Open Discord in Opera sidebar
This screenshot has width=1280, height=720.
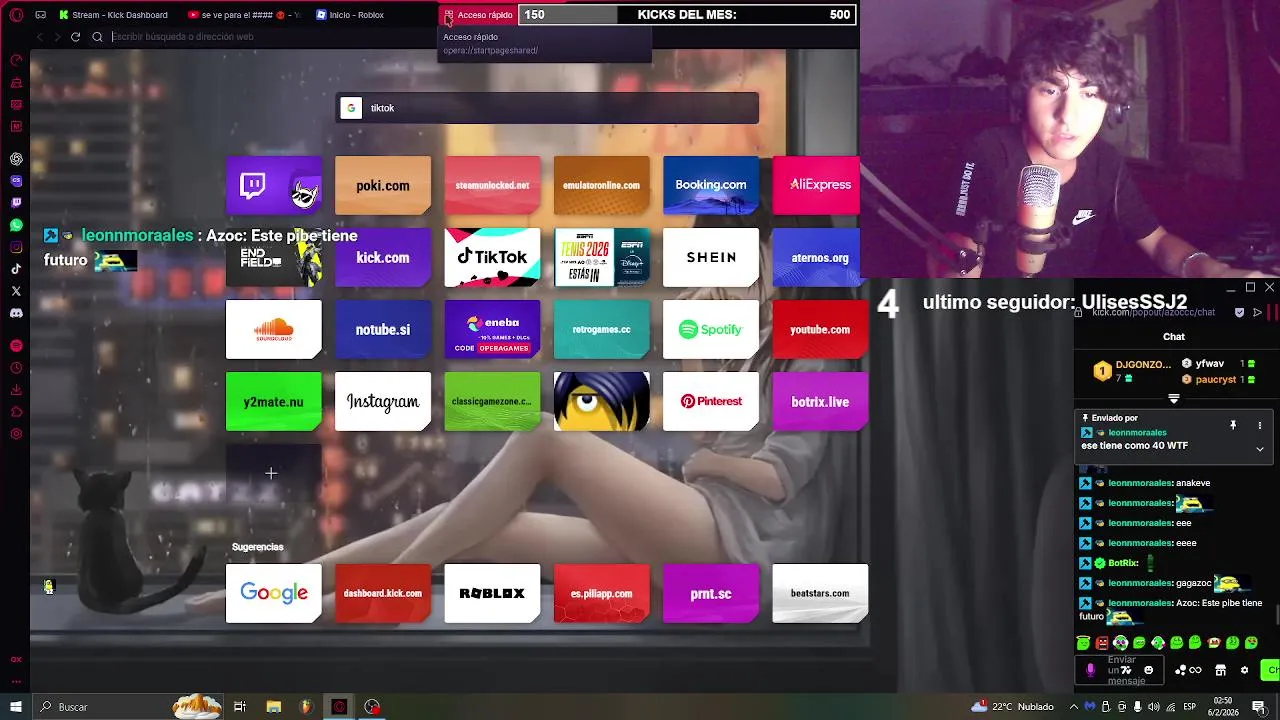coord(16,313)
